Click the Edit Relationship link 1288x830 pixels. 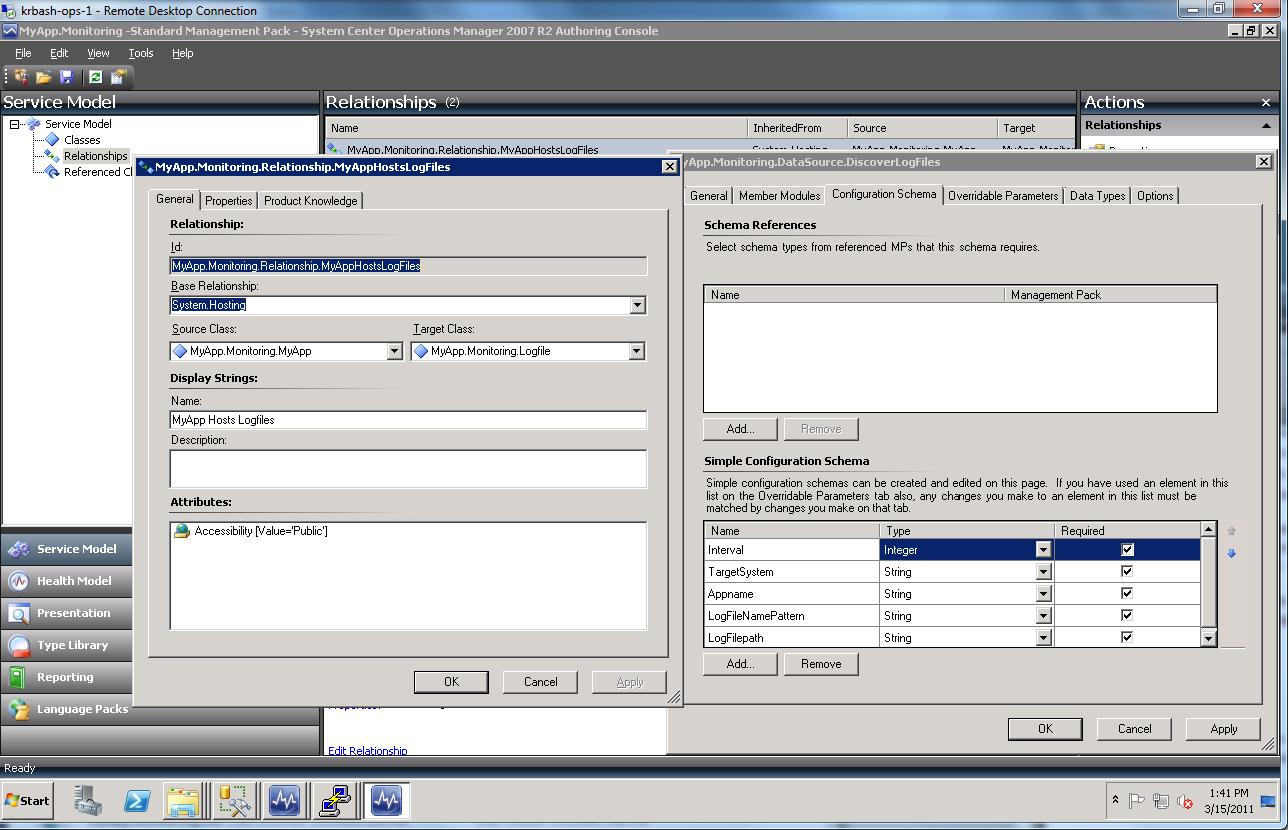tap(367, 751)
